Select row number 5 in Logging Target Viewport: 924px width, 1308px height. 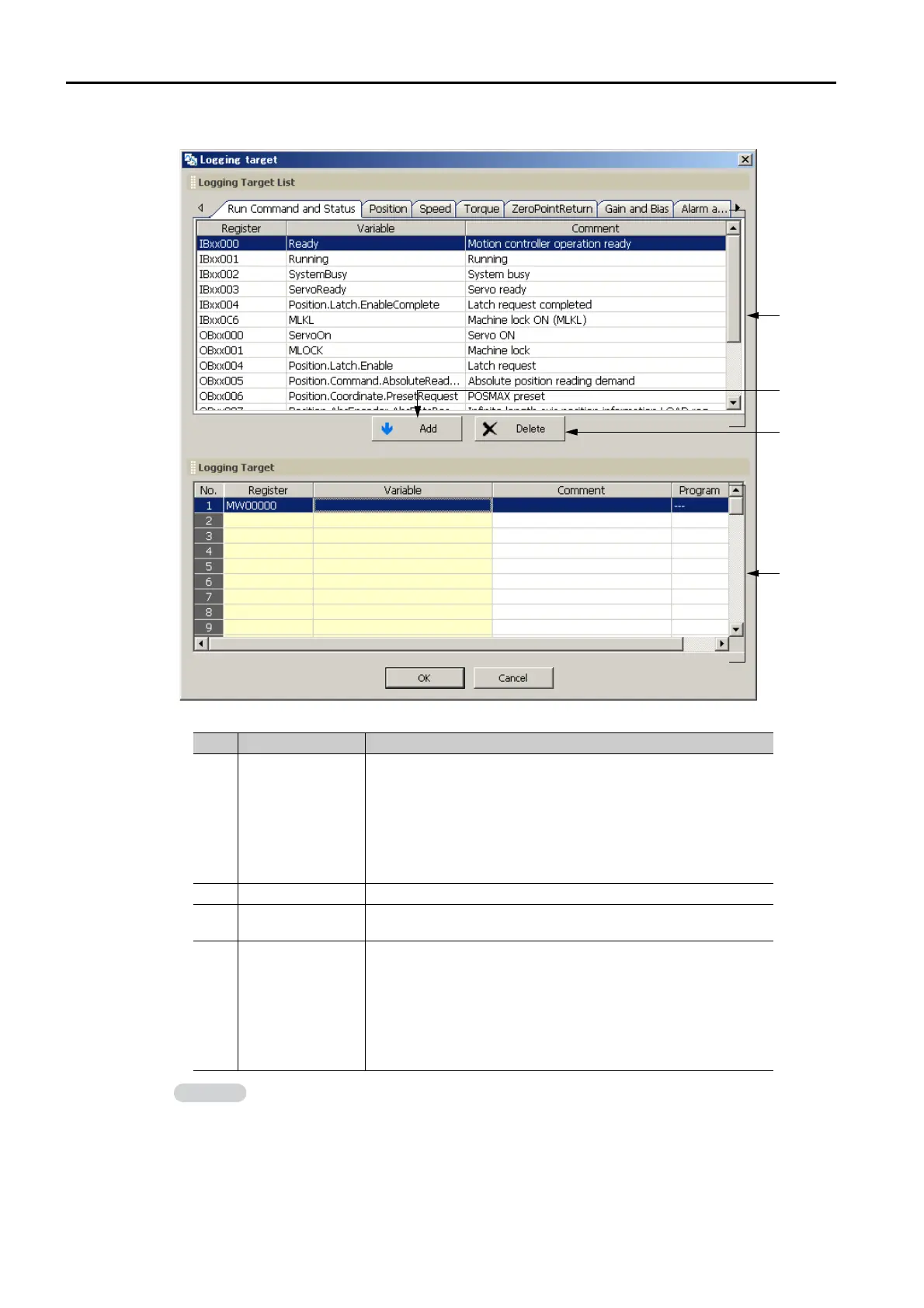[209, 566]
